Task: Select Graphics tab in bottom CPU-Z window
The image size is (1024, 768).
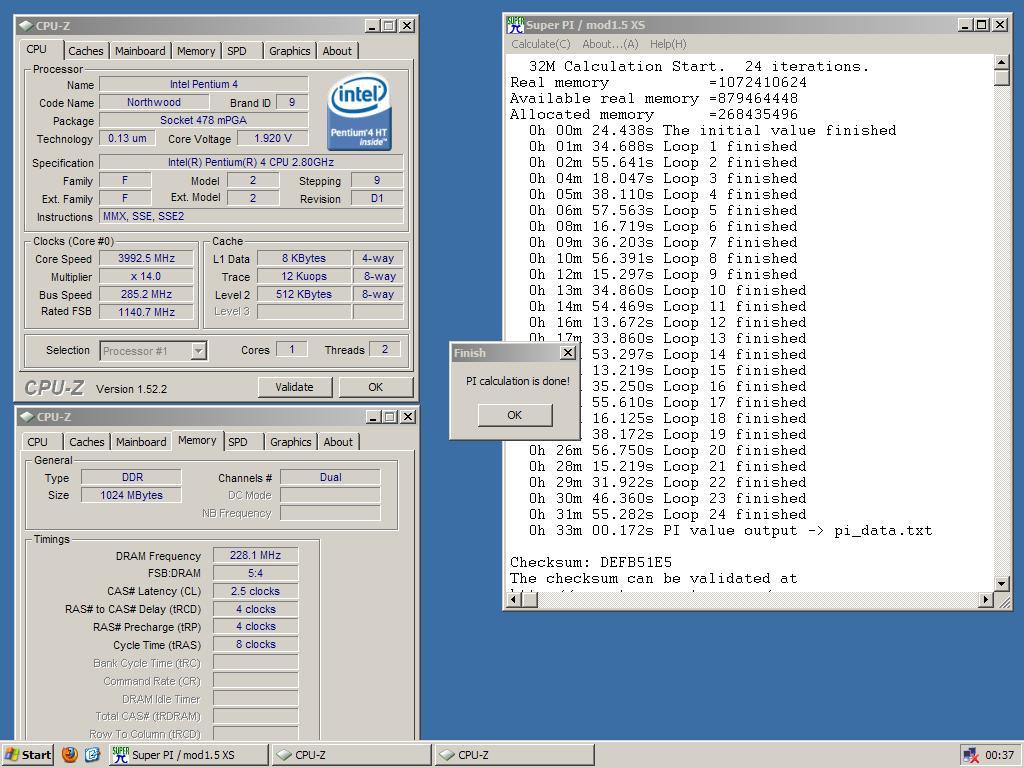Action: tap(291, 442)
